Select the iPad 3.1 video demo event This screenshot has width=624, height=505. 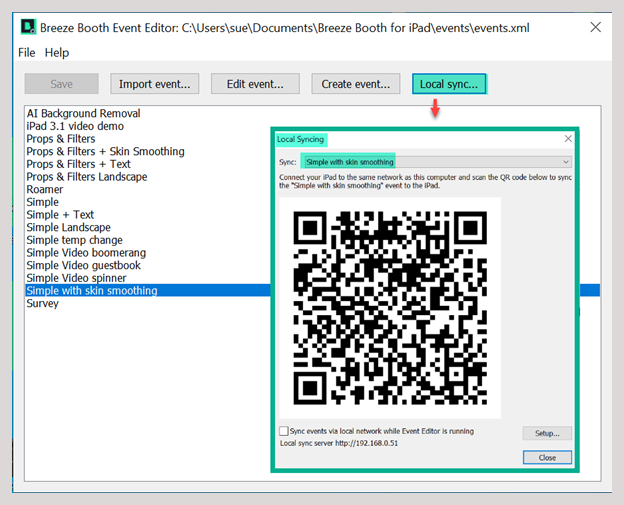tap(75, 126)
